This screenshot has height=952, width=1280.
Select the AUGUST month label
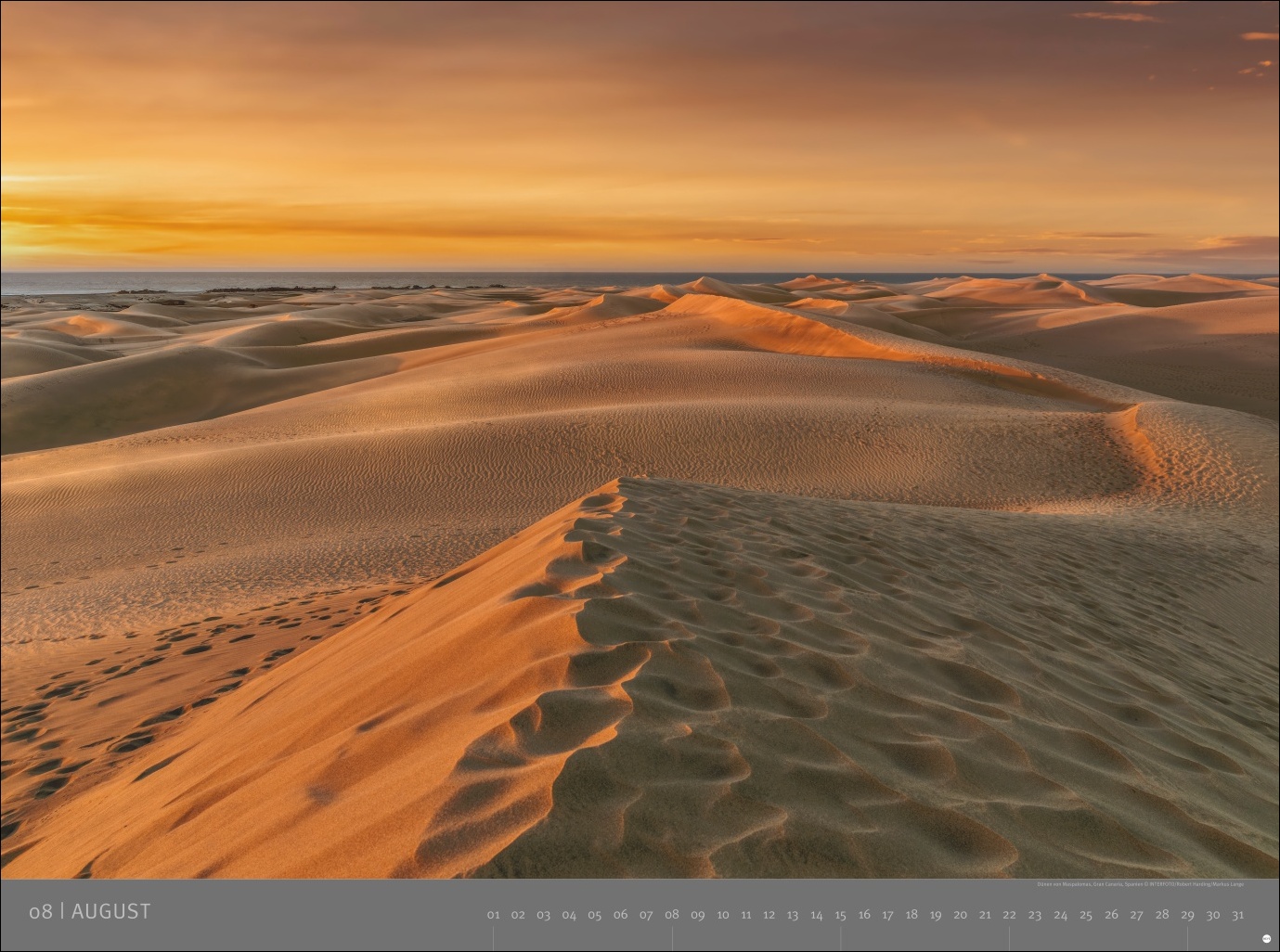click(x=110, y=911)
